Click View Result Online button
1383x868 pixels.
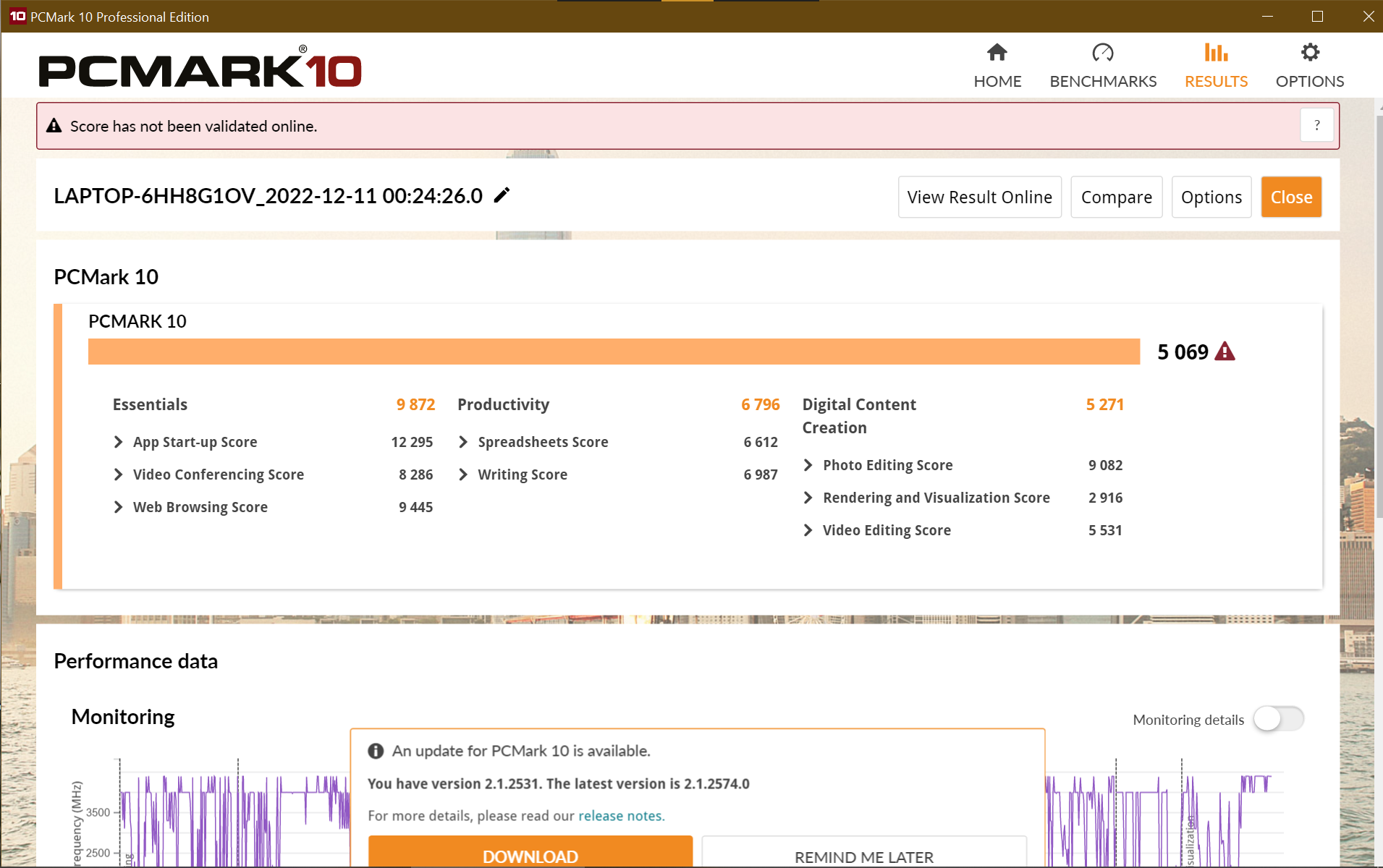pyautogui.click(x=980, y=197)
